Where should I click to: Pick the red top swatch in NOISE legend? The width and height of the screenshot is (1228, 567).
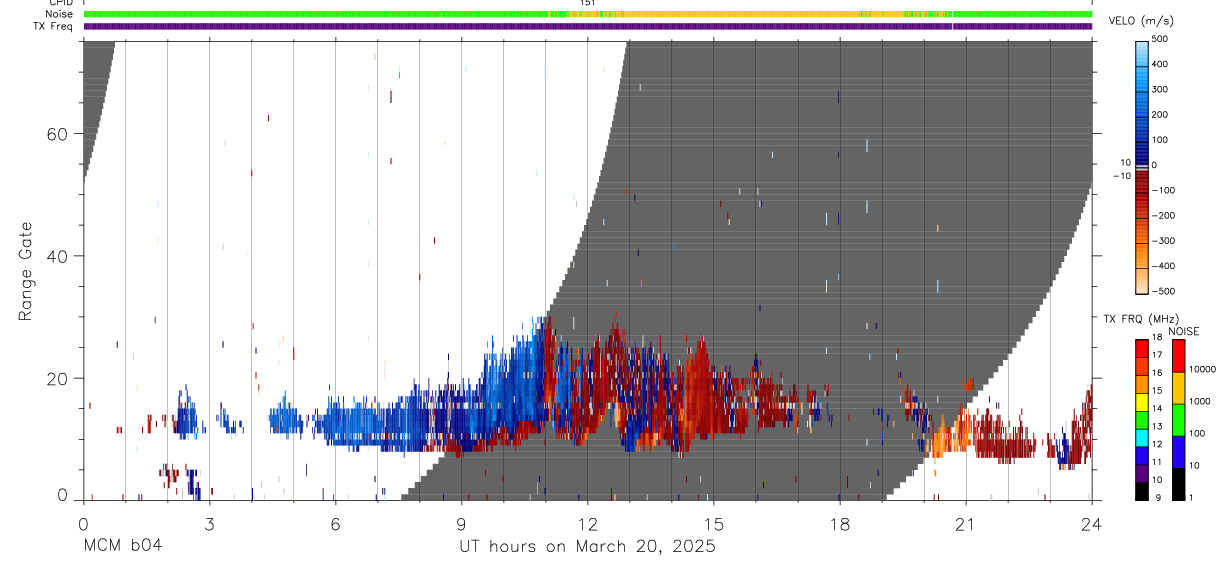[x=1178, y=355]
